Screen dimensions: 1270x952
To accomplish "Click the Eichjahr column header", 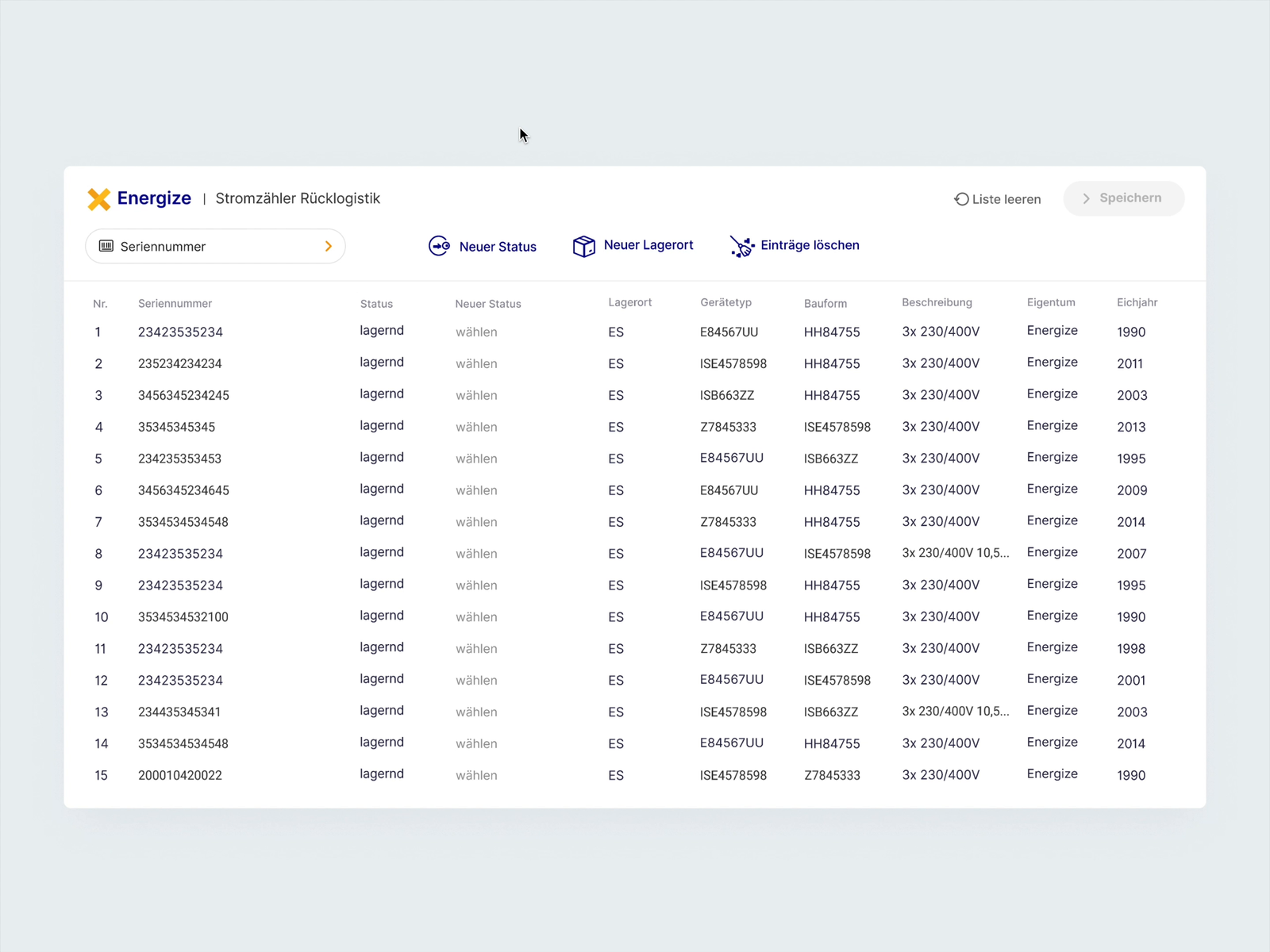I will [1137, 302].
